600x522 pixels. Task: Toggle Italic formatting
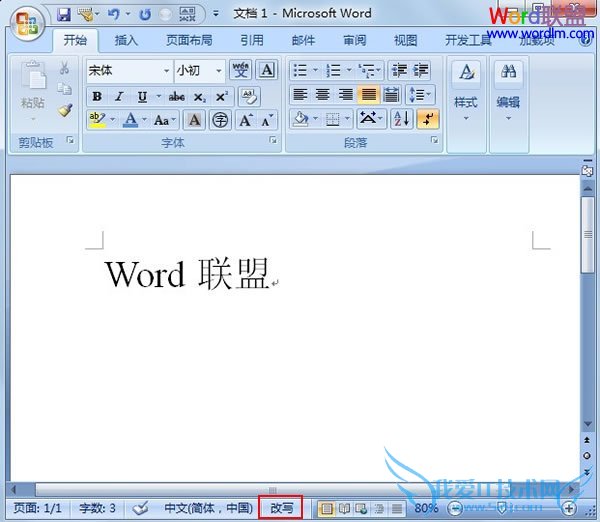[x=119, y=96]
